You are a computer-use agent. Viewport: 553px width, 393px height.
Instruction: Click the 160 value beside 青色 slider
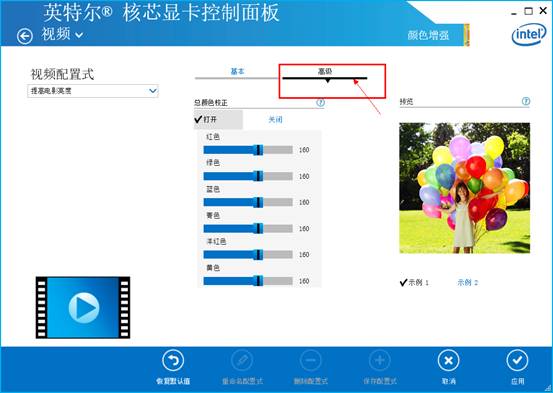click(x=304, y=229)
